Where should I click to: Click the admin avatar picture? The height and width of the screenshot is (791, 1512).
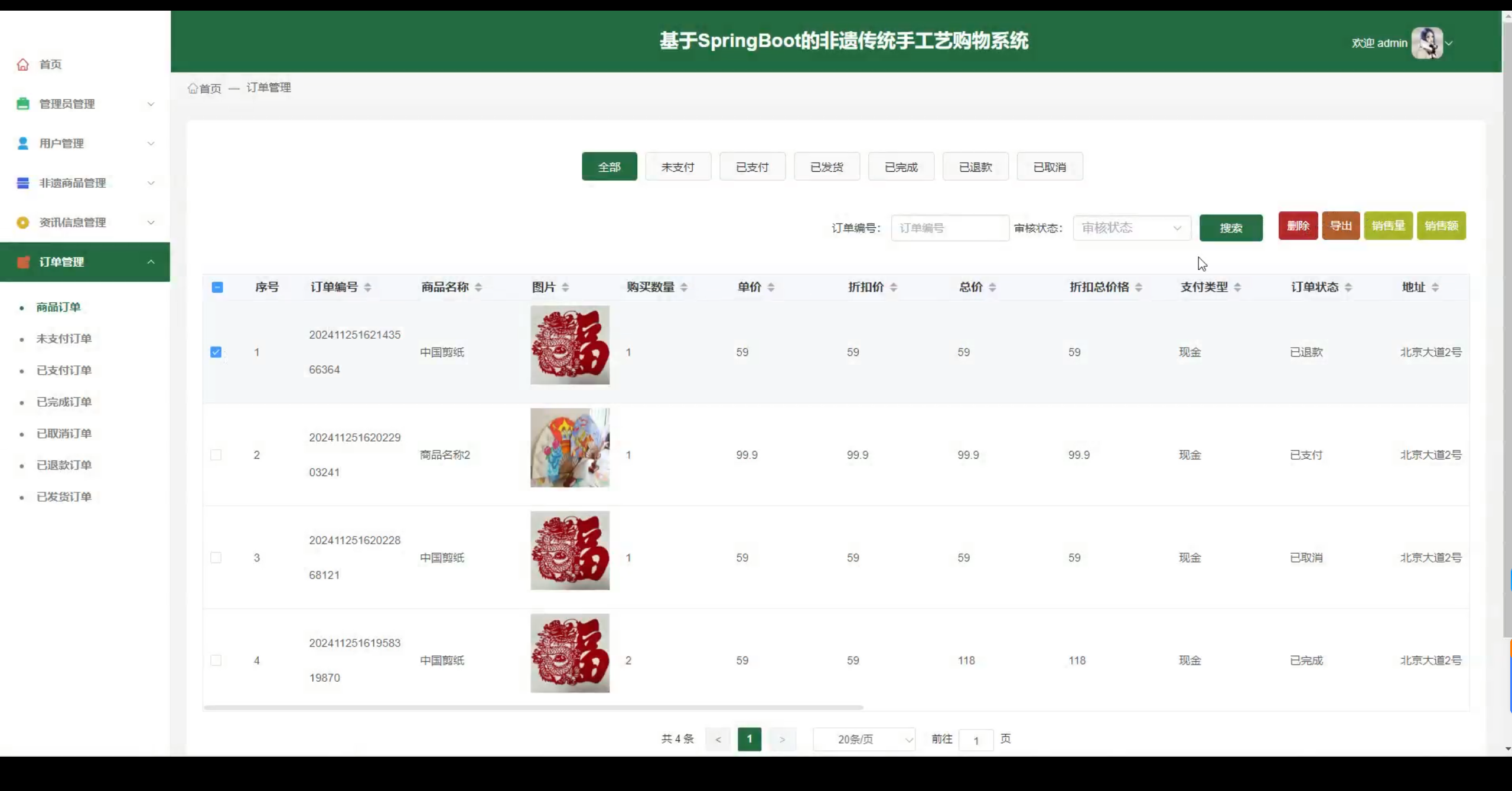click(1426, 43)
